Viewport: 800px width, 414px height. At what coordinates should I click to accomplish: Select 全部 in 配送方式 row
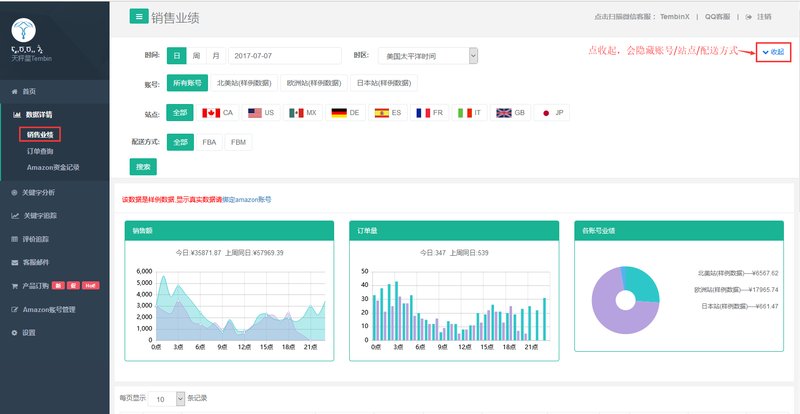(180, 142)
